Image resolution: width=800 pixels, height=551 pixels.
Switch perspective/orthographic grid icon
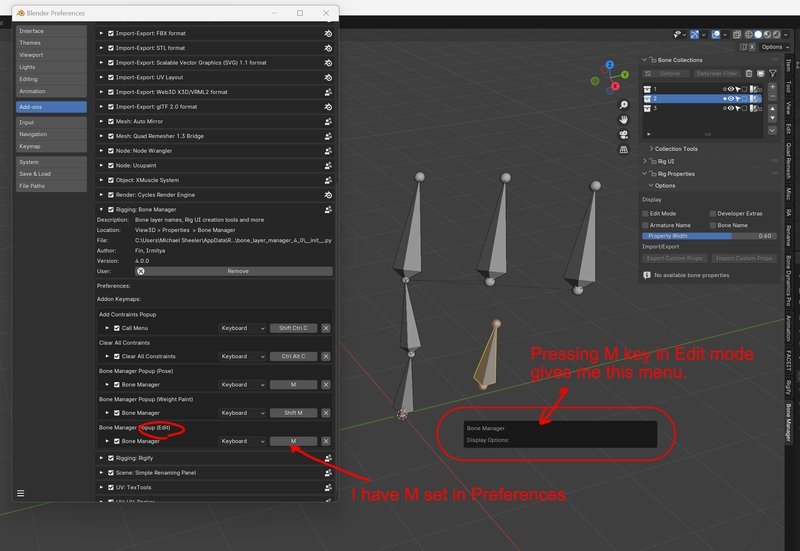click(623, 149)
